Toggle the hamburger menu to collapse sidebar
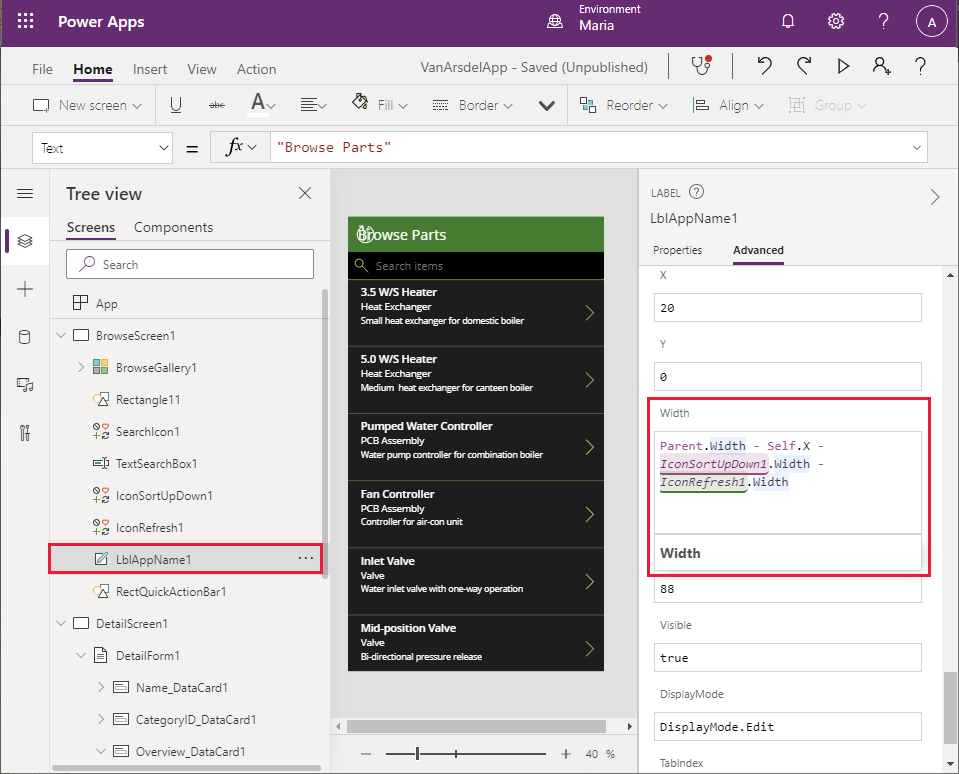The width and height of the screenshot is (959, 774). [x=25, y=194]
